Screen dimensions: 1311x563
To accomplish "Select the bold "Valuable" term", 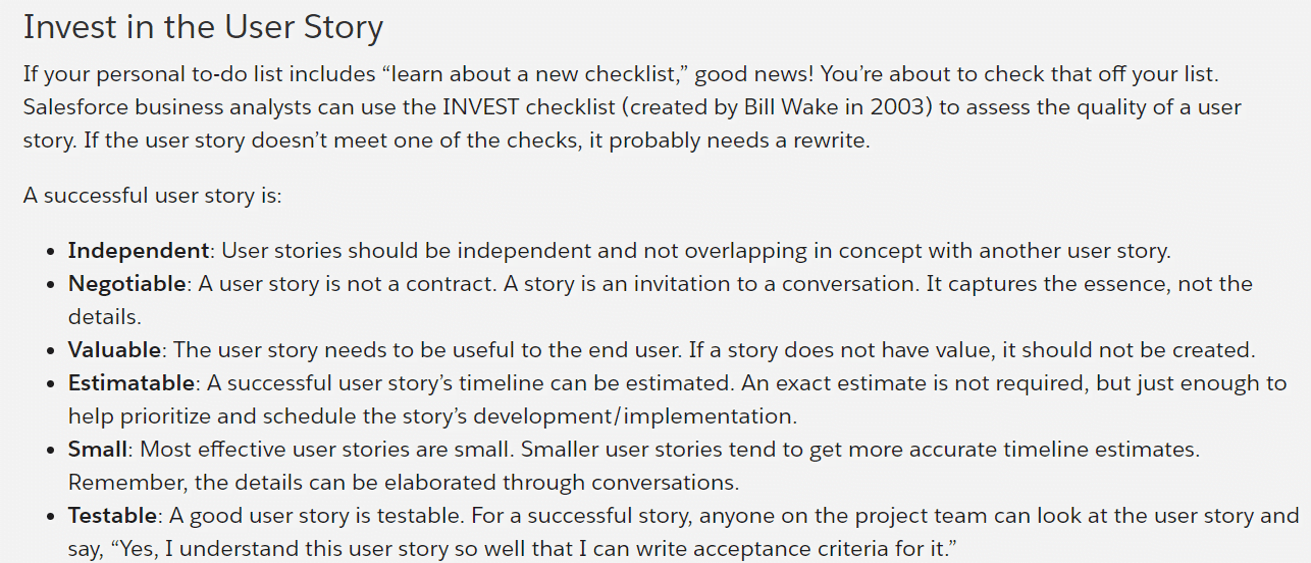I will click(114, 350).
